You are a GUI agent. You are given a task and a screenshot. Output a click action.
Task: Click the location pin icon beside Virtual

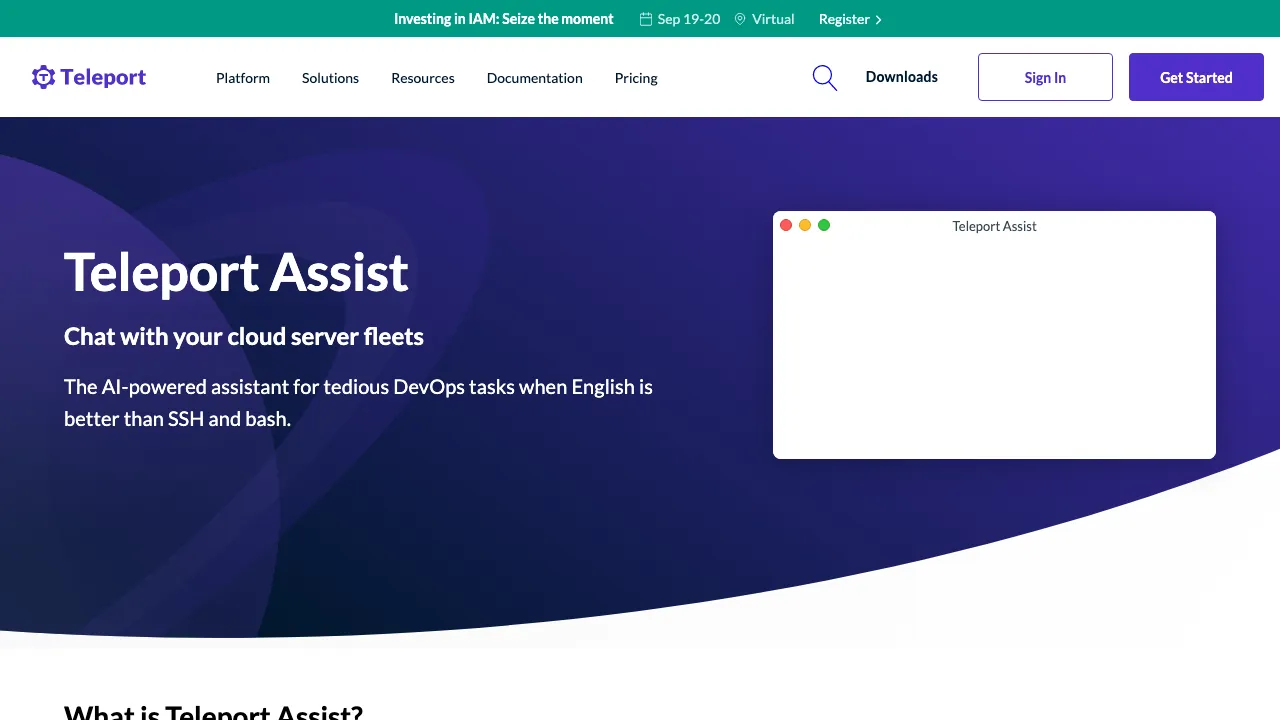(740, 19)
